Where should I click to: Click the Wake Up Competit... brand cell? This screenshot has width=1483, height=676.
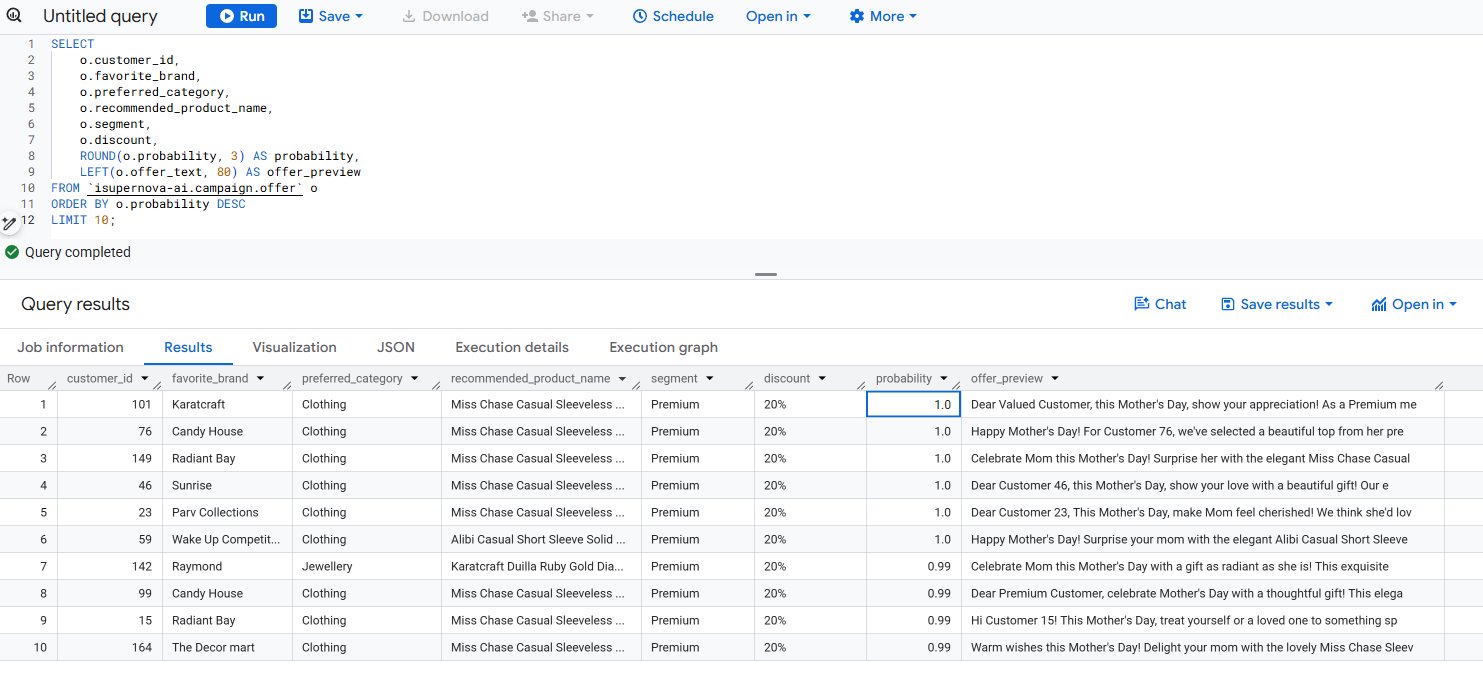click(227, 540)
